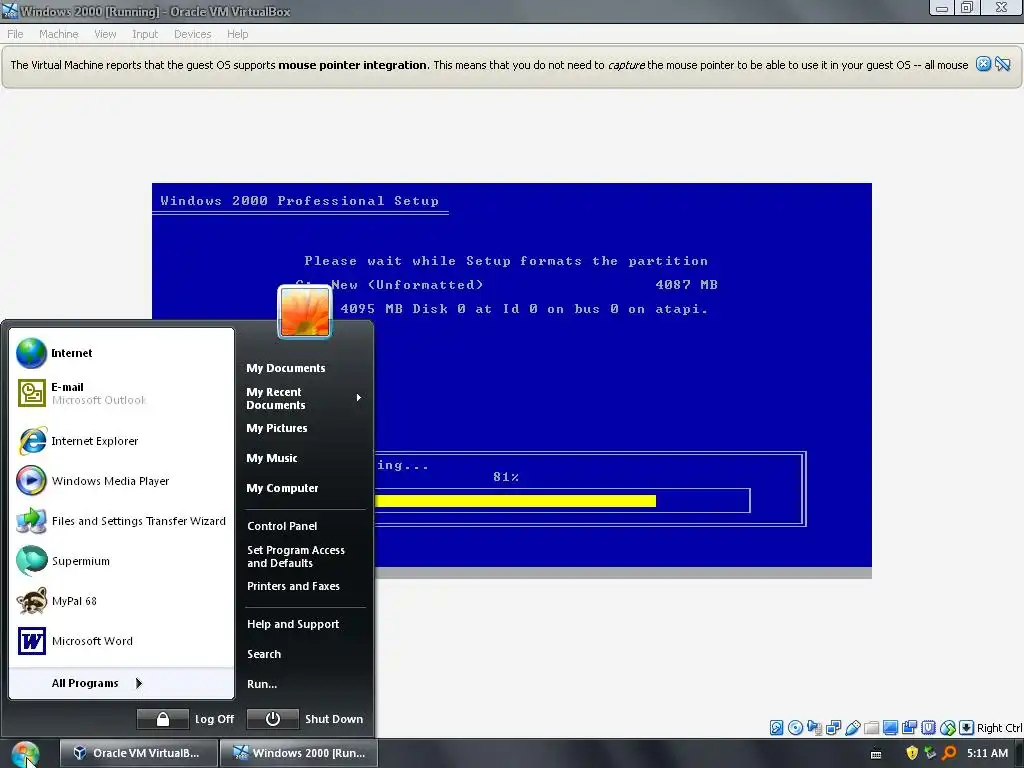The height and width of the screenshot is (768, 1024).
Task: Click the yellow formatting progress bar
Action: pyautogui.click(x=516, y=501)
